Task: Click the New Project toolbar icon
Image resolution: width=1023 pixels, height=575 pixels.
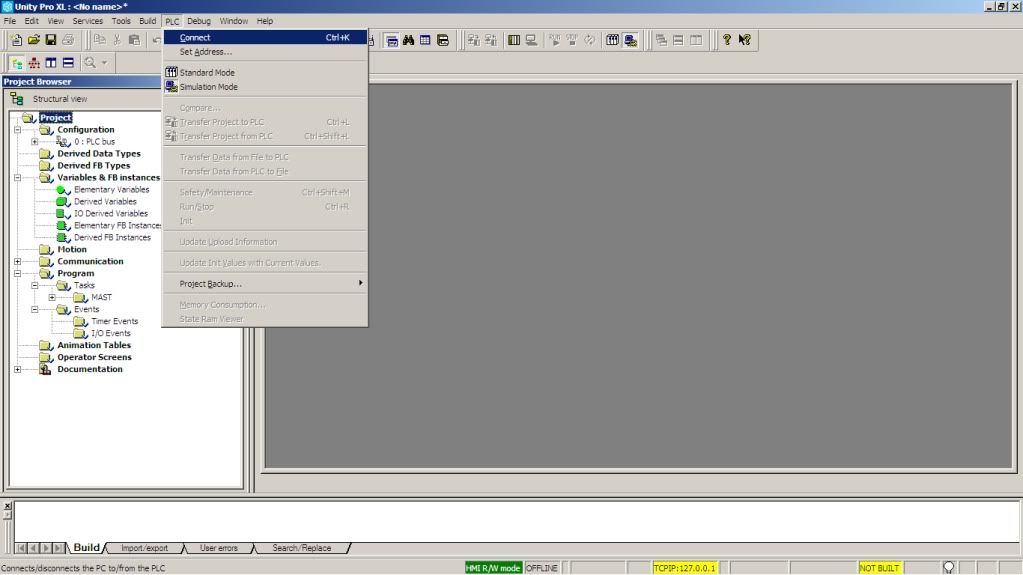Action: (x=16, y=40)
